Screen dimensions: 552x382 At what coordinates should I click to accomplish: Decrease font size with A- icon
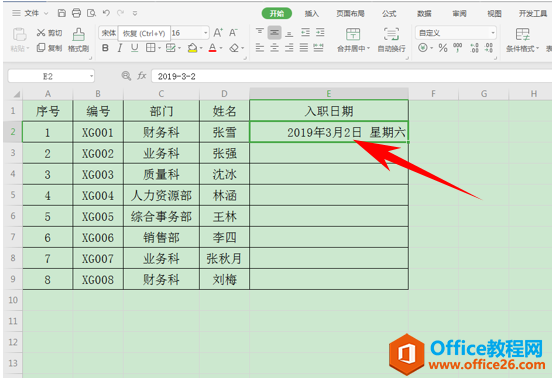pyautogui.click(x=233, y=33)
